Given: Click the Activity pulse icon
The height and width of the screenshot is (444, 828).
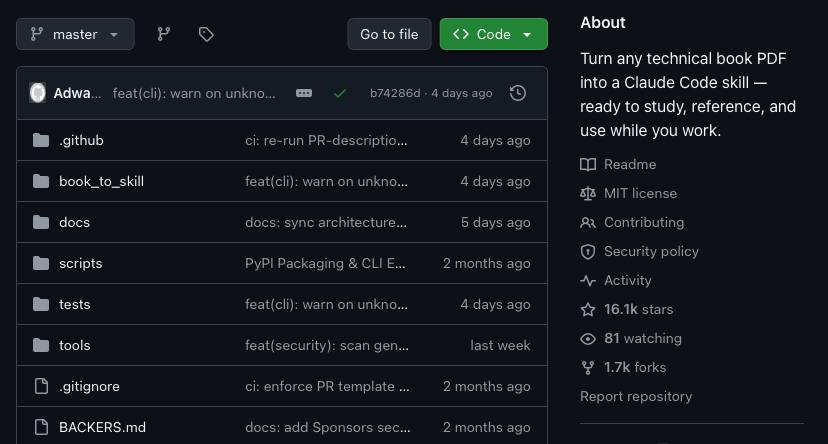Looking at the screenshot, I should coord(588,281).
